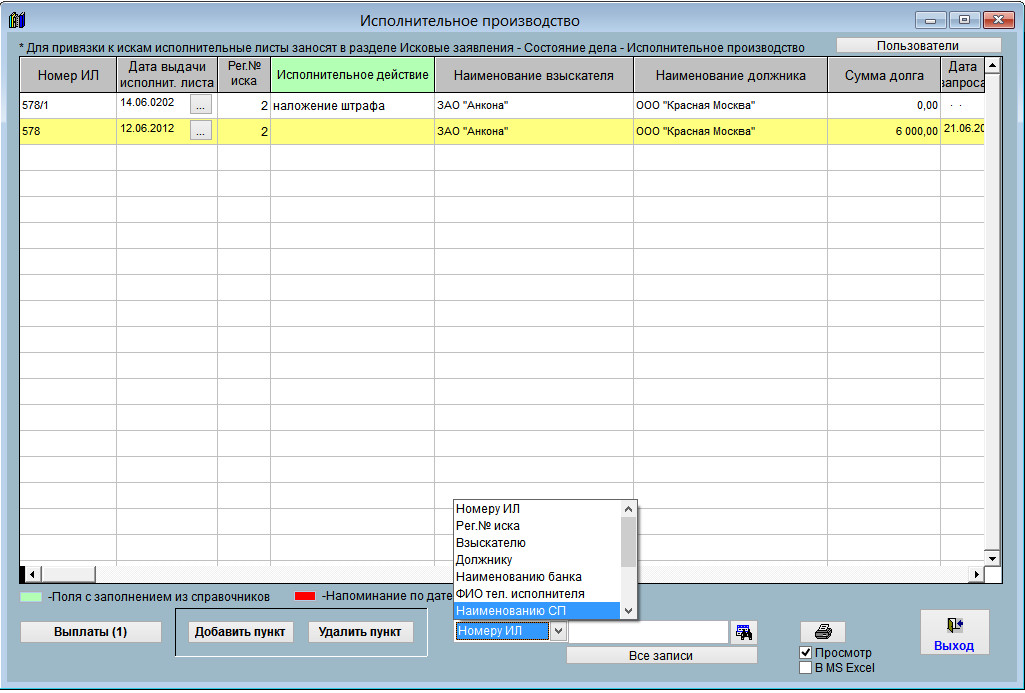
Task: Click the 21.06.20 request date cell
Action: [x=962, y=131]
